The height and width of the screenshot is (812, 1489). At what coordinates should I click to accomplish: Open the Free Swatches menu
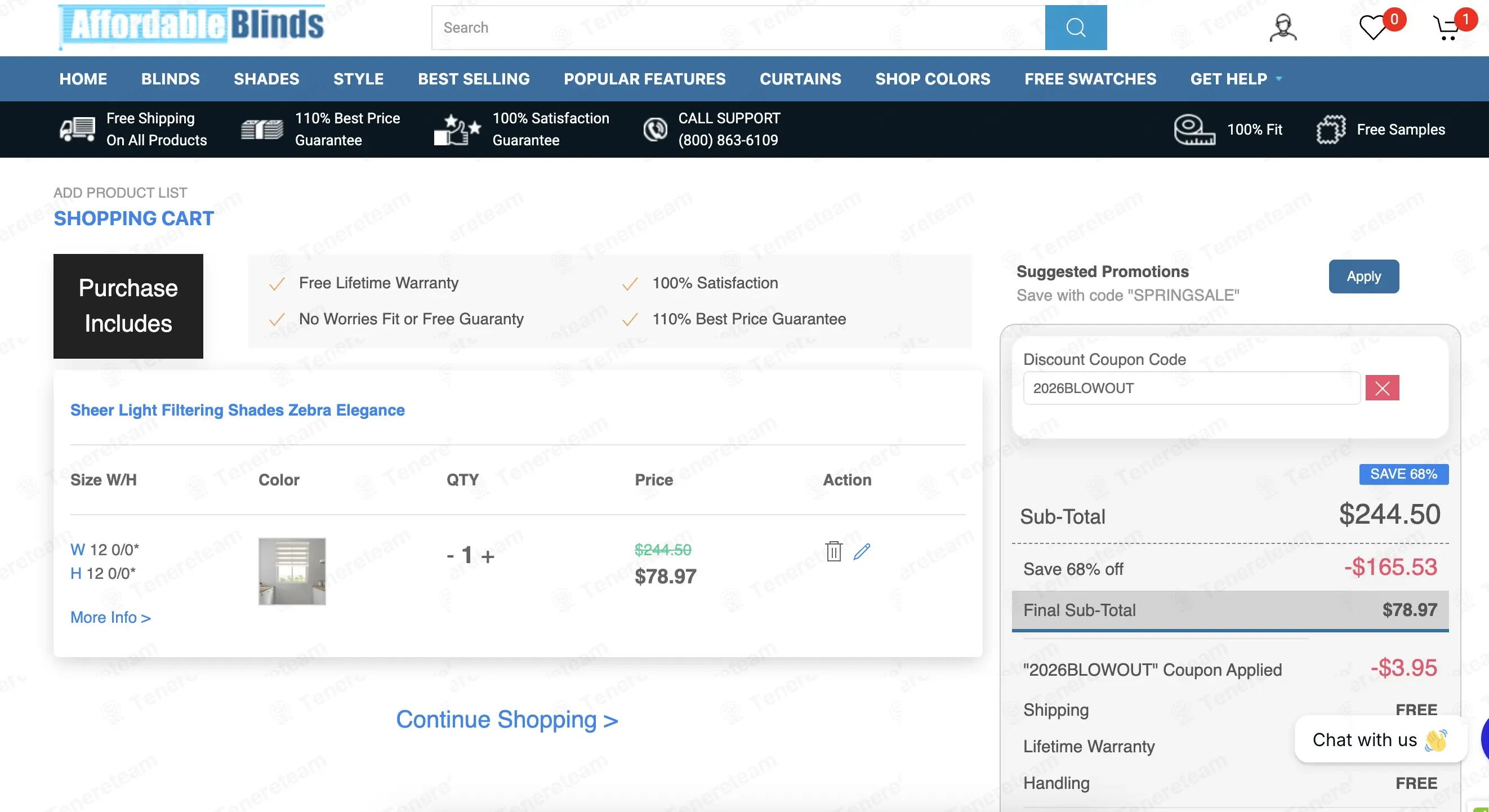[x=1091, y=79]
